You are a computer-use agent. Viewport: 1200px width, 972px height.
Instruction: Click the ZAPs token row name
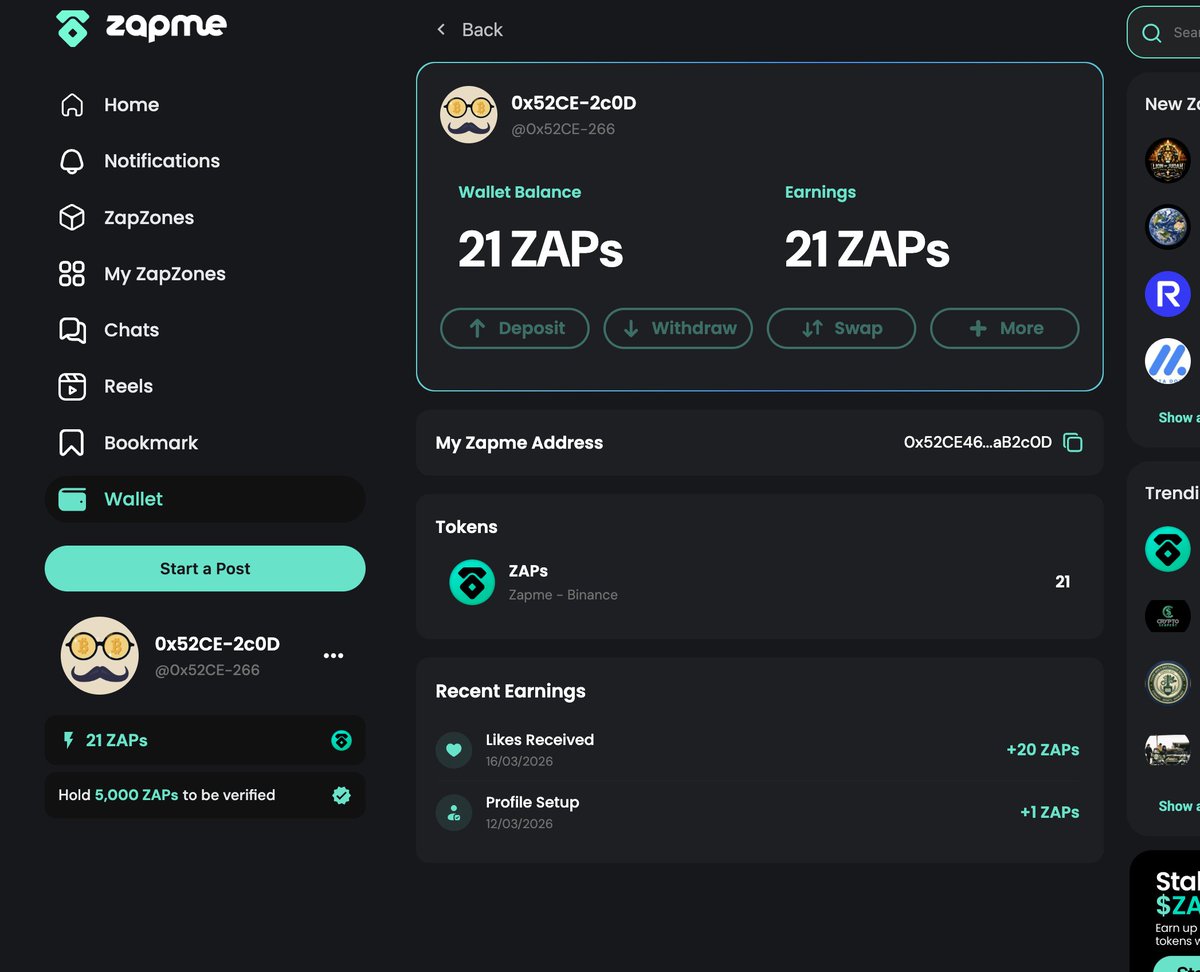[x=528, y=571]
